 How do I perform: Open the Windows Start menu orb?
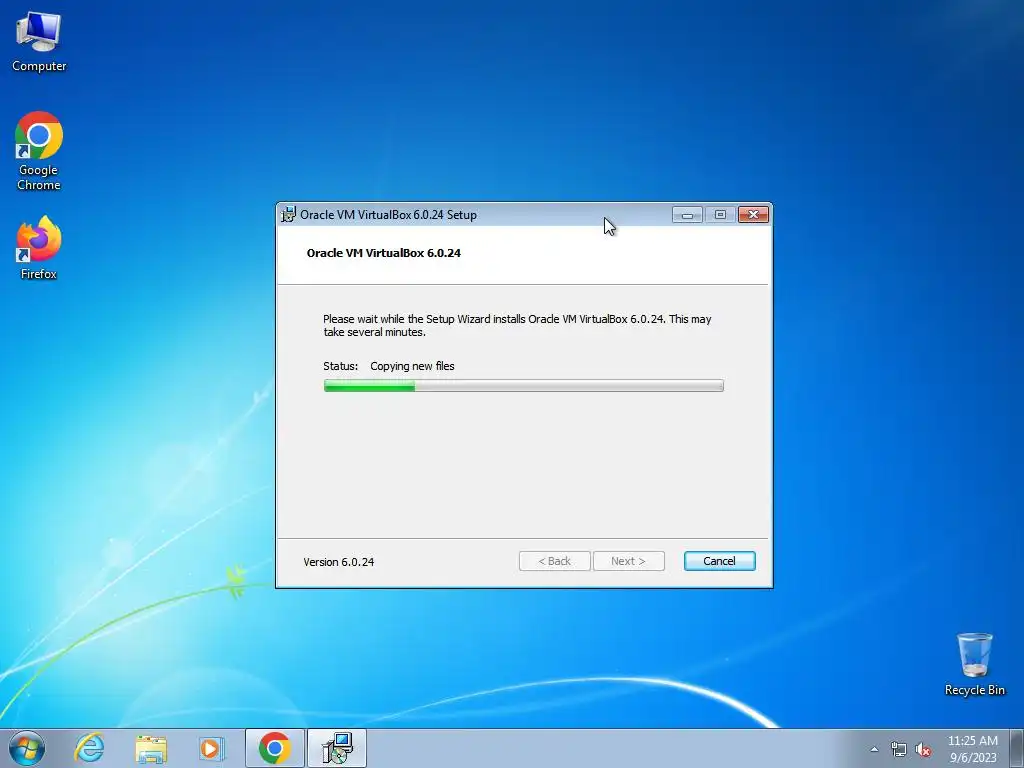coord(27,748)
